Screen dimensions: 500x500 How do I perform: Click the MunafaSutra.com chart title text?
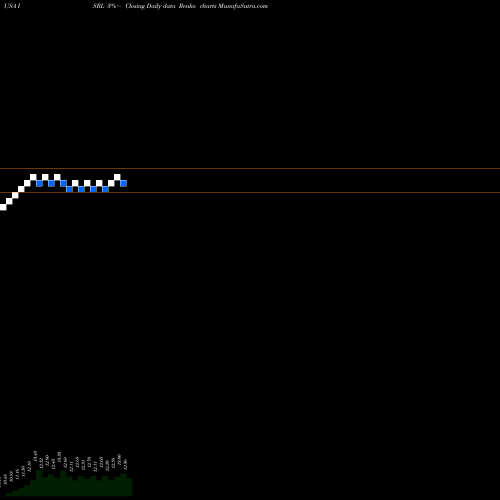point(243,6)
